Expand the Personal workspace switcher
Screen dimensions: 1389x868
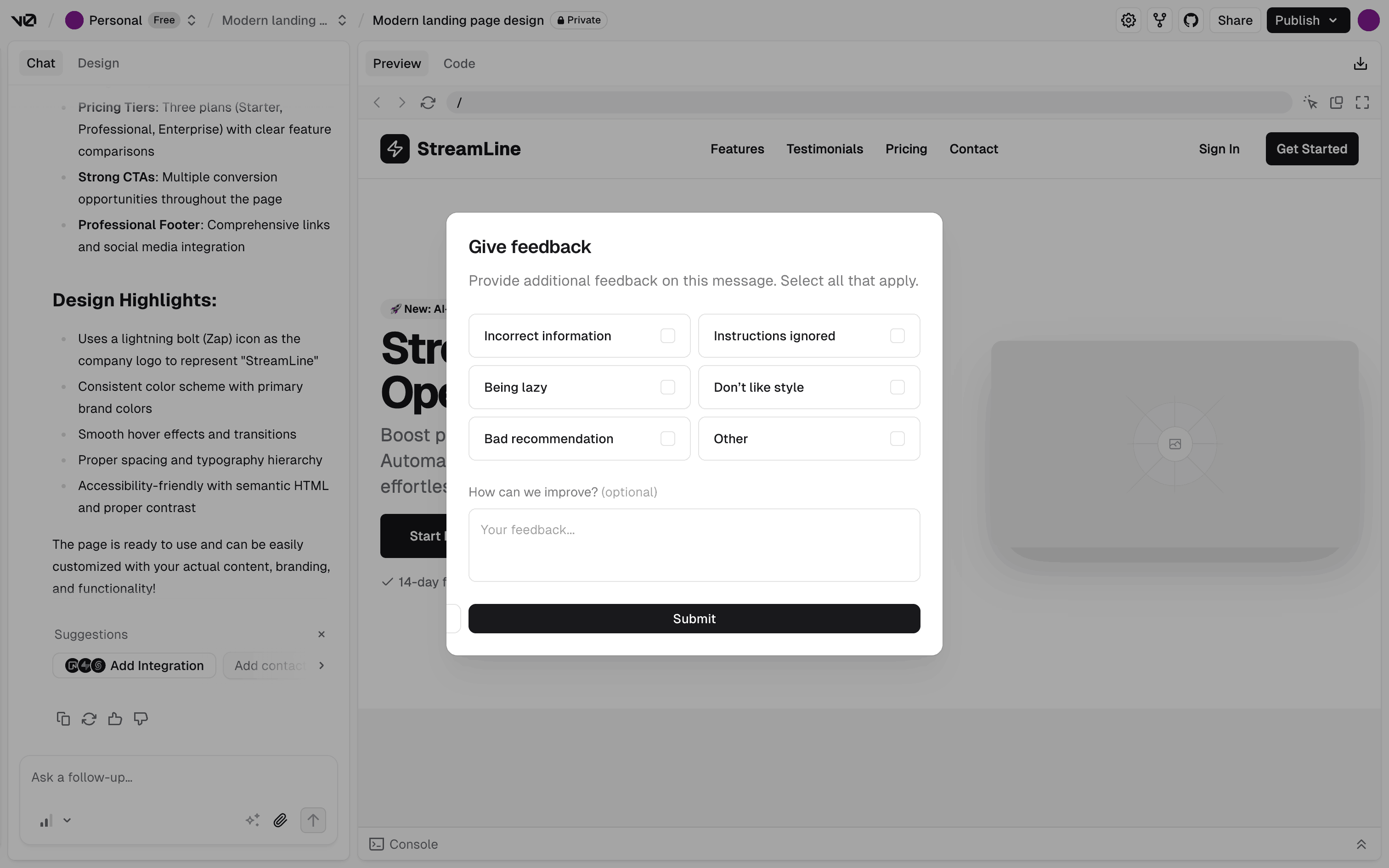click(x=192, y=21)
